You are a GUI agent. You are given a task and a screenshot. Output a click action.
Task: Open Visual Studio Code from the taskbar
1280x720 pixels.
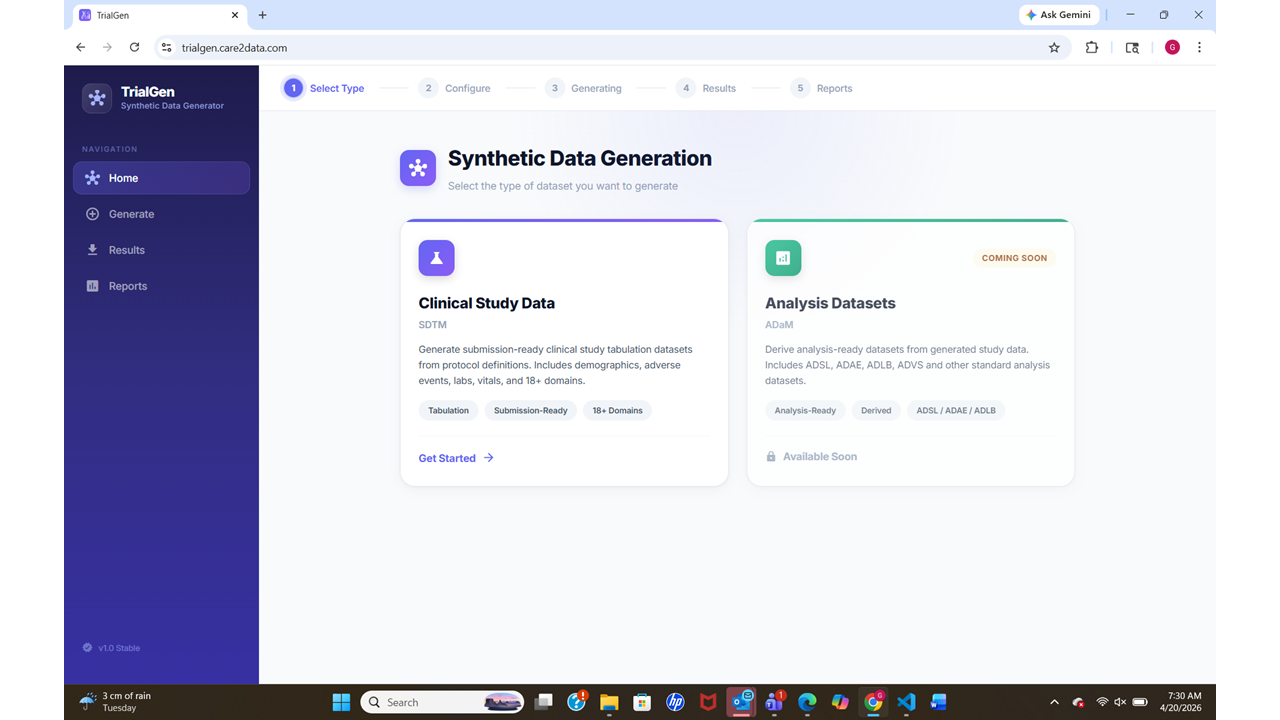pos(906,702)
